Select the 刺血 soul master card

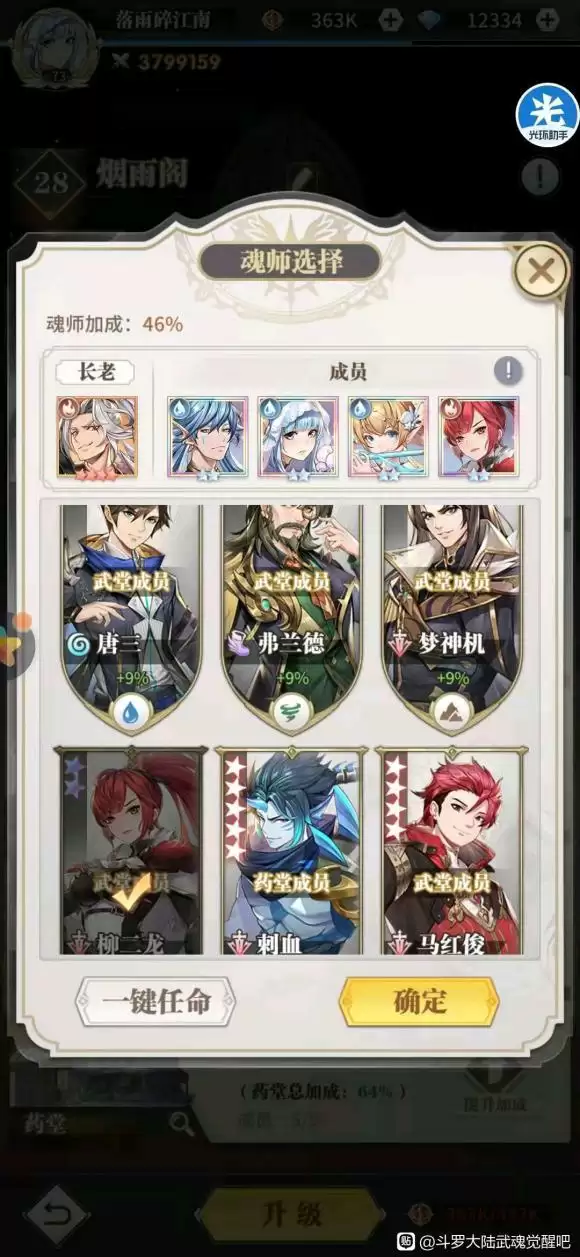click(290, 850)
